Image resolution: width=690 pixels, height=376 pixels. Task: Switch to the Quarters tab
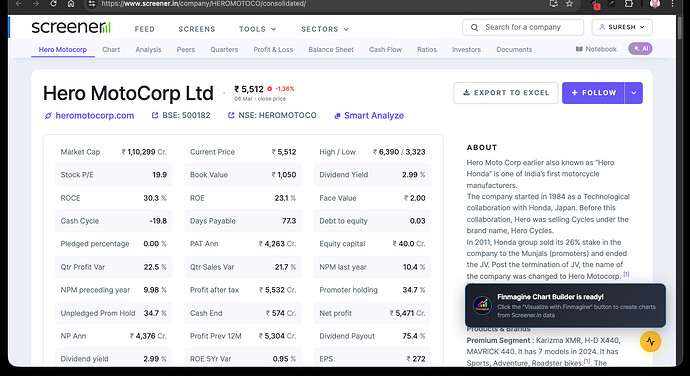tap(224, 49)
